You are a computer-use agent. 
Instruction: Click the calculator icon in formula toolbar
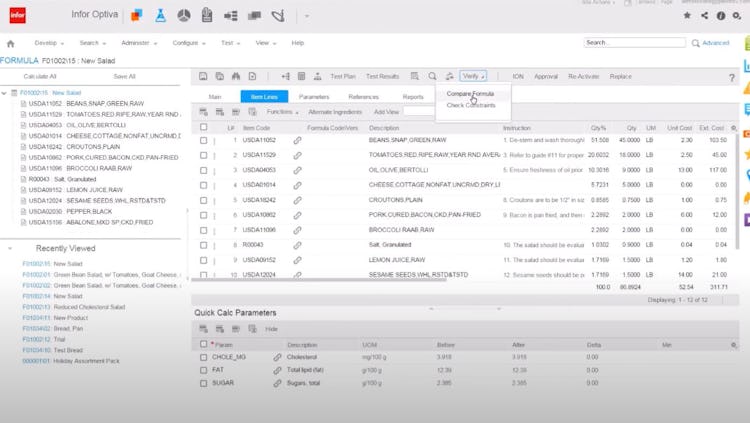(301, 76)
